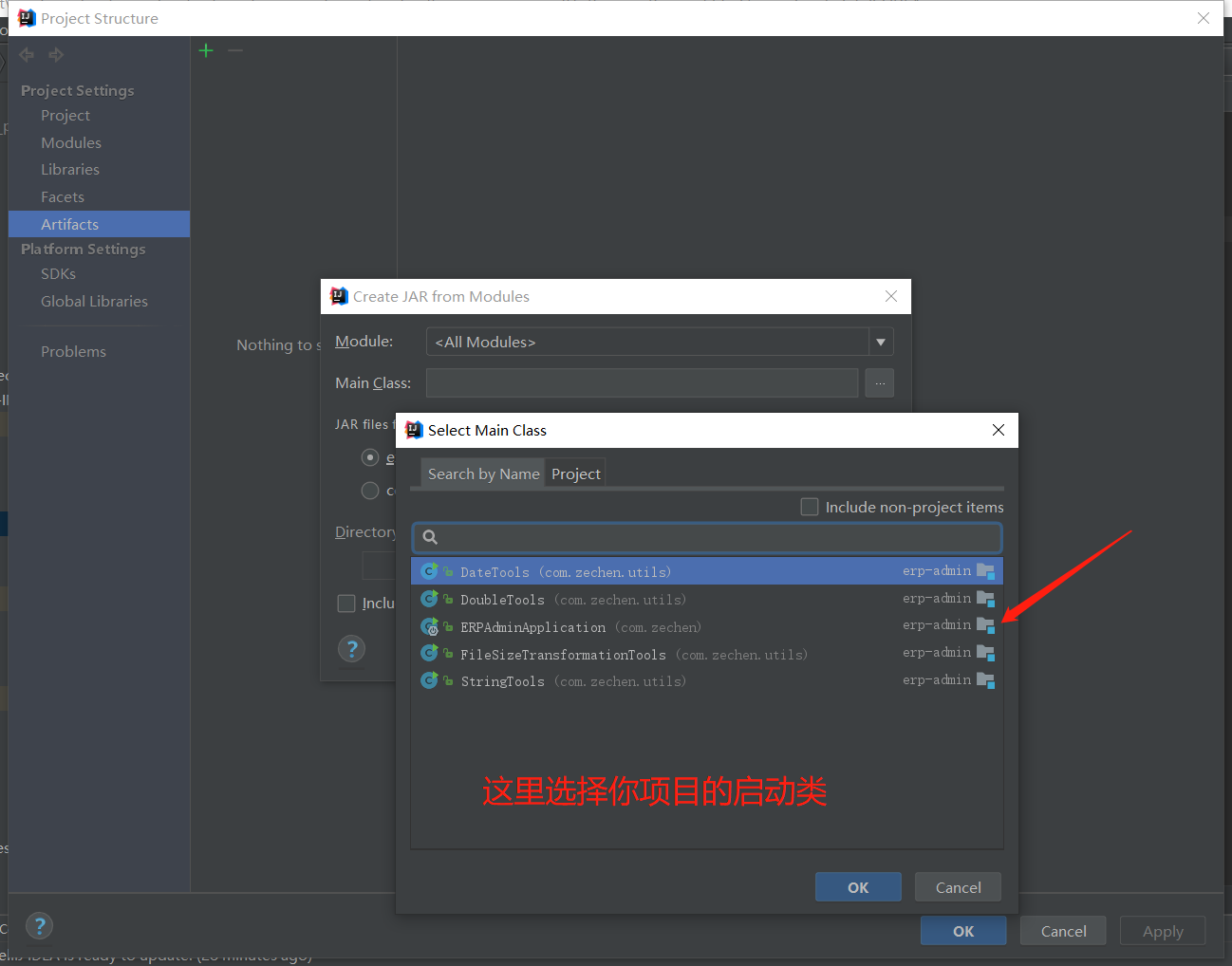
Task: Enable the Include non-project items checkbox
Action: pyautogui.click(x=809, y=507)
